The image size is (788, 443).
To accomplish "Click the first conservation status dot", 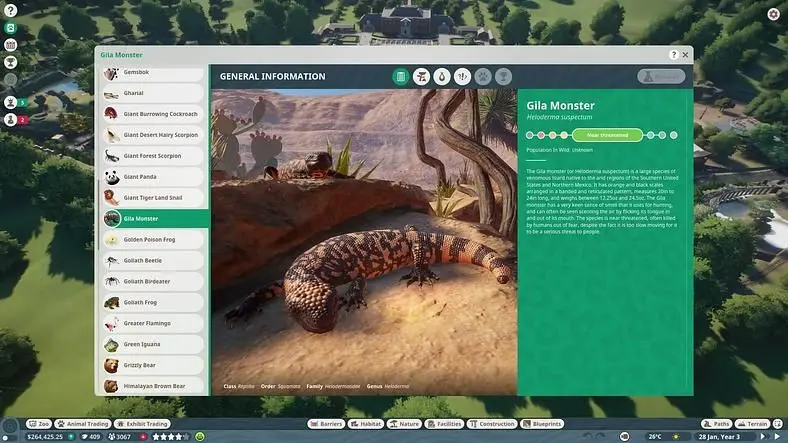I will tap(529, 135).
